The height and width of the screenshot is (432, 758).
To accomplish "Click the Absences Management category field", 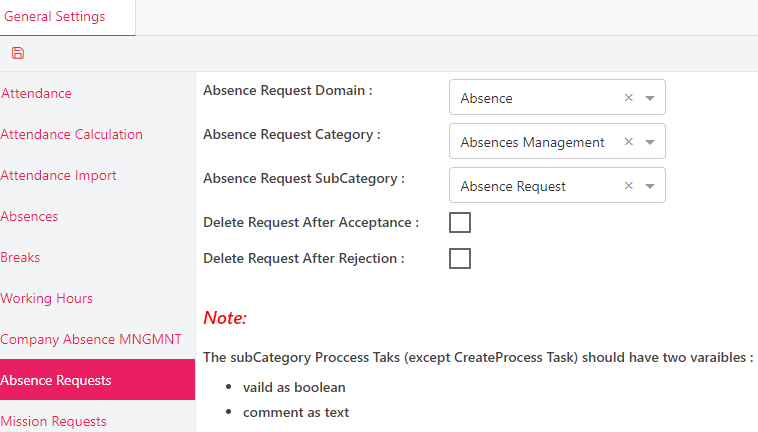I will click(535, 142).
